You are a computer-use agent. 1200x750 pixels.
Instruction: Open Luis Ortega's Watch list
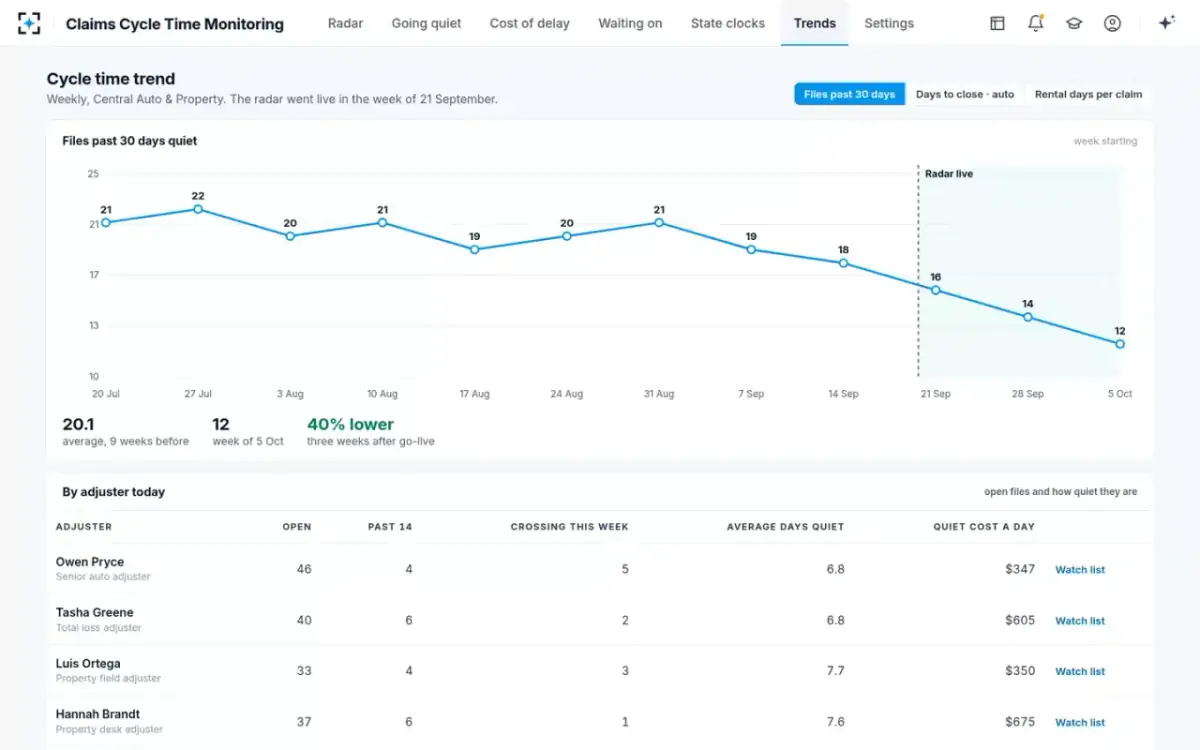pos(1080,672)
